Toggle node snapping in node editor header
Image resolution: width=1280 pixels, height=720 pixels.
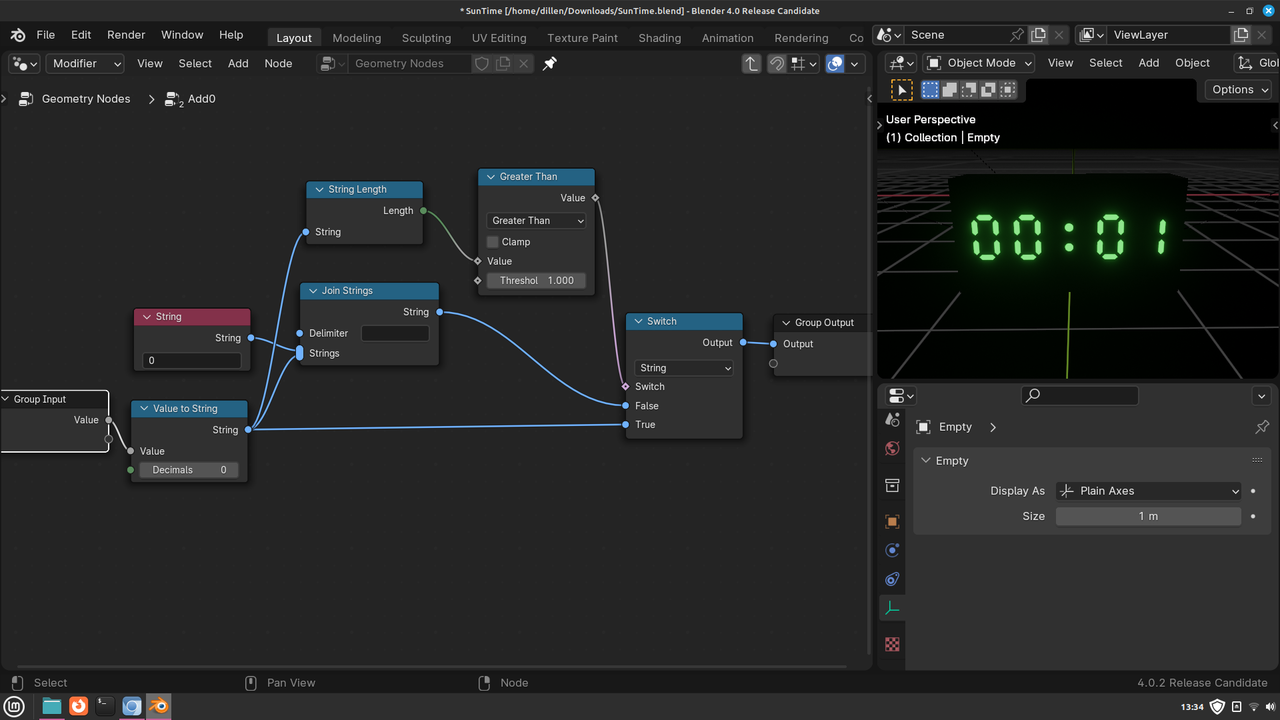tap(777, 63)
